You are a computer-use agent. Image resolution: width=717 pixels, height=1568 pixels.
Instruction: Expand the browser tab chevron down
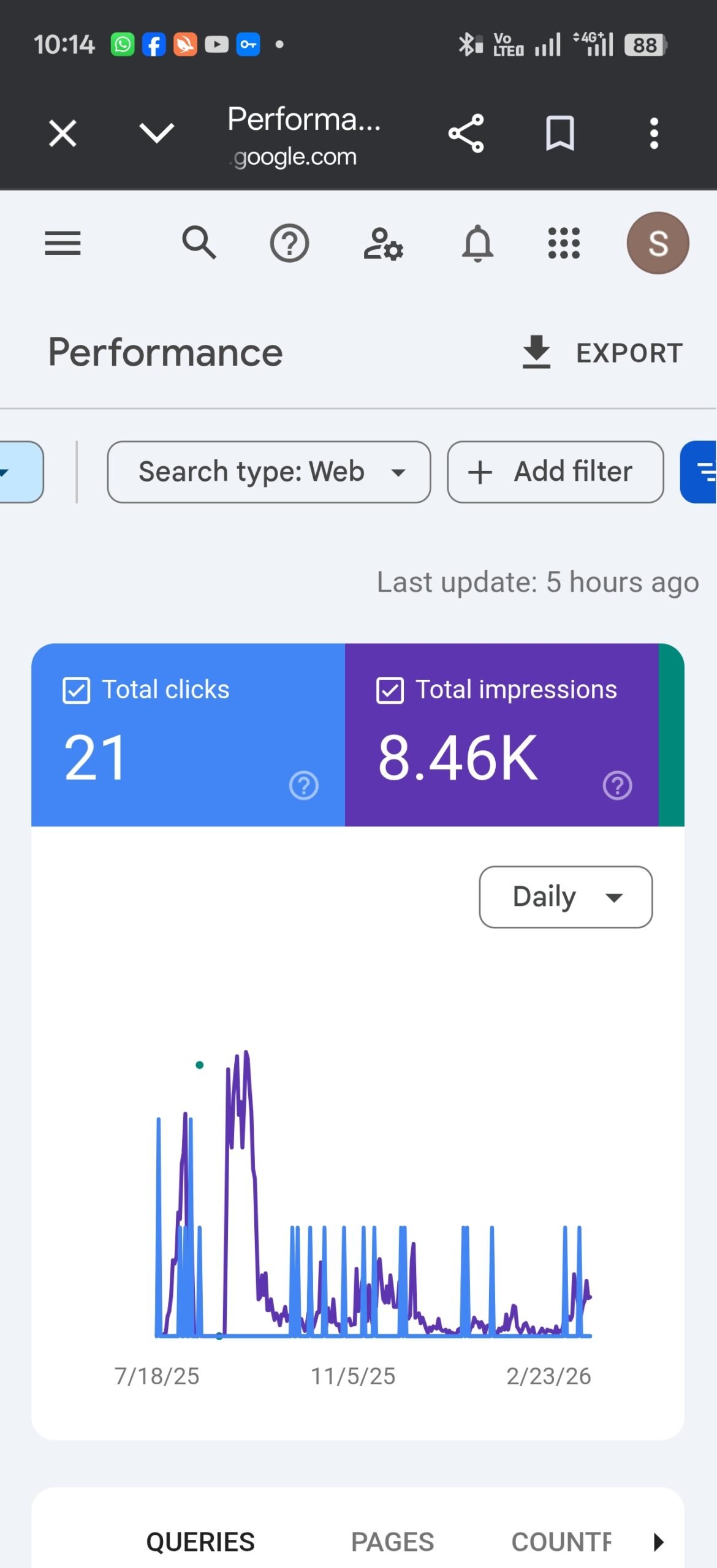coord(157,133)
